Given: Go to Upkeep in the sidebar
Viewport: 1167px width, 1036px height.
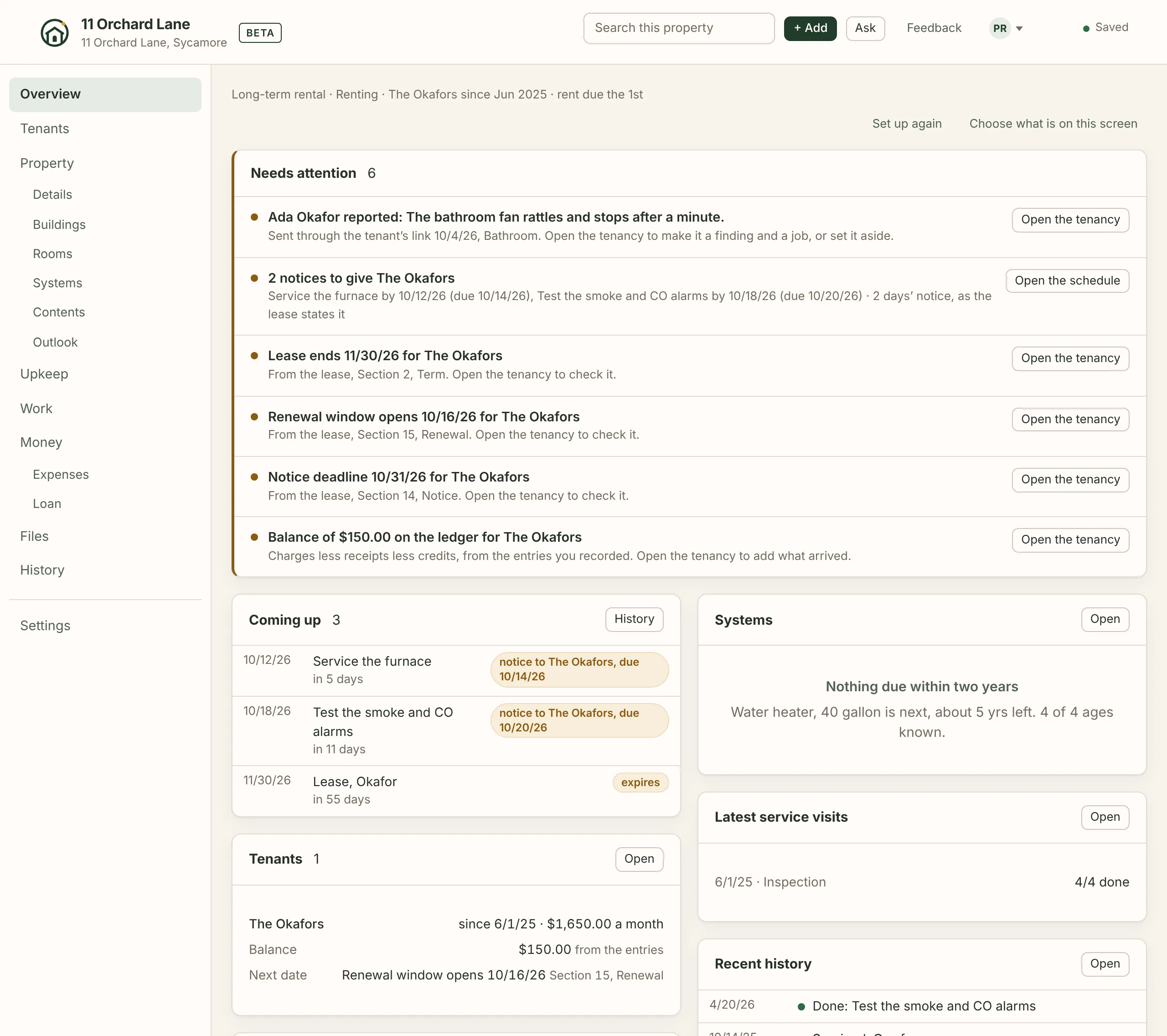Looking at the screenshot, I should click(44, 374).
